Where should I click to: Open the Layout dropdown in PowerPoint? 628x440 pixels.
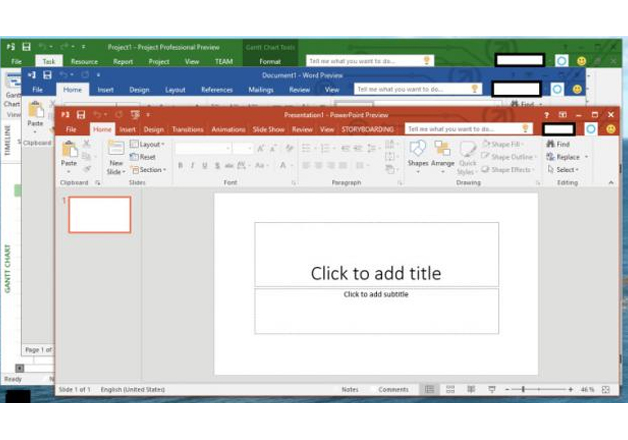[147, 144]
